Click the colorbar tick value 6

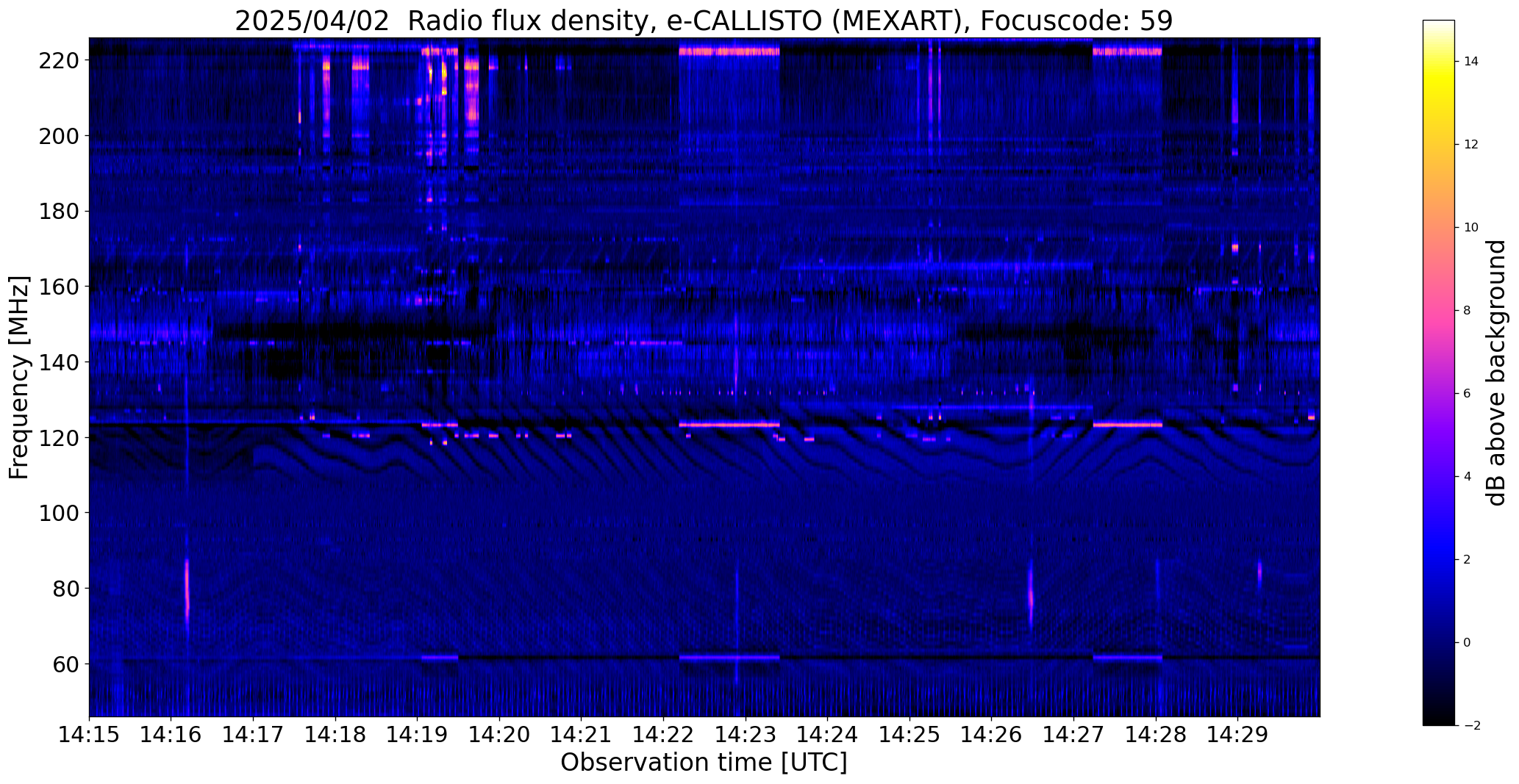point(1467,394)
